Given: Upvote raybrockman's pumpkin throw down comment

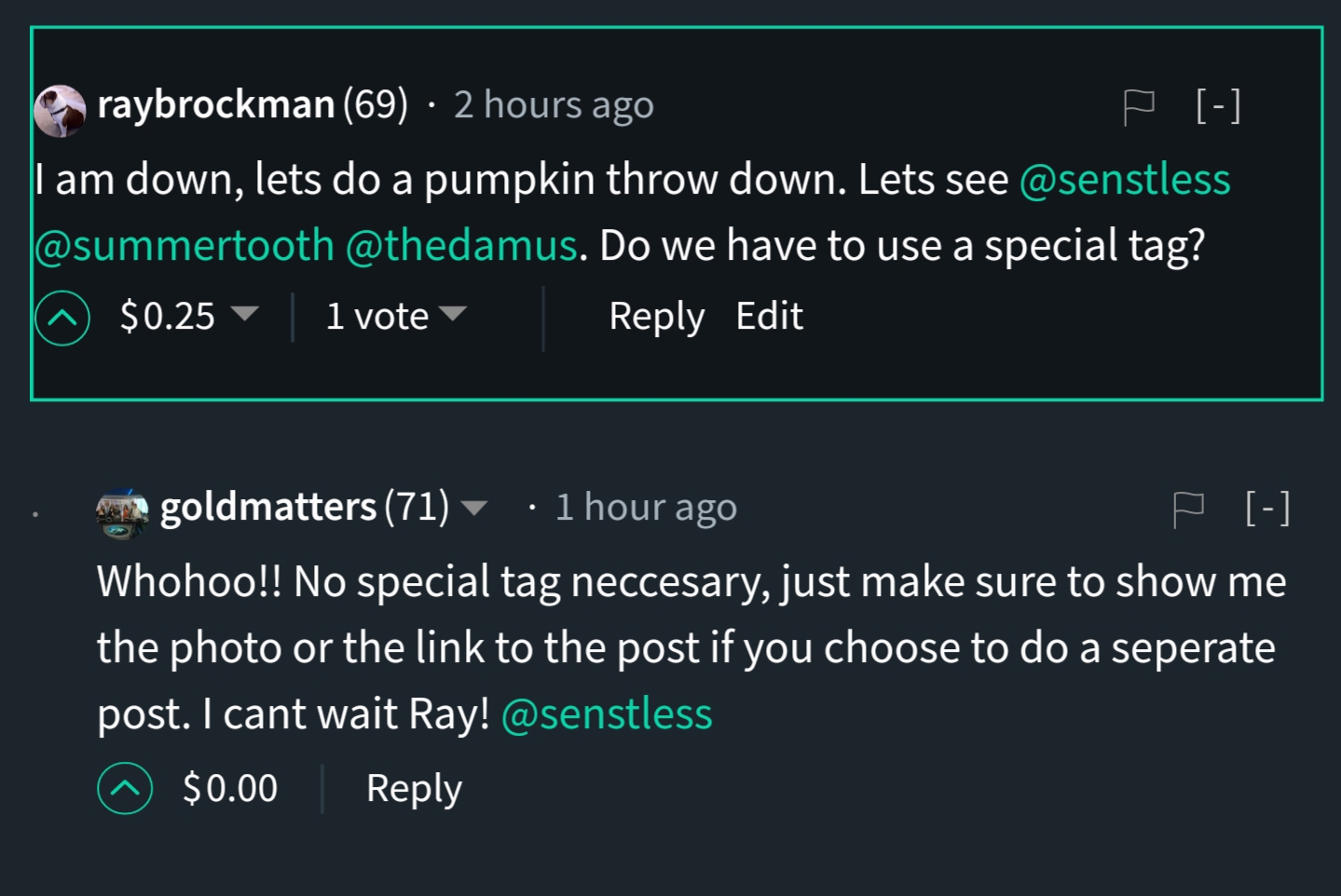Looking at the screenshot, I should point(62,317).
